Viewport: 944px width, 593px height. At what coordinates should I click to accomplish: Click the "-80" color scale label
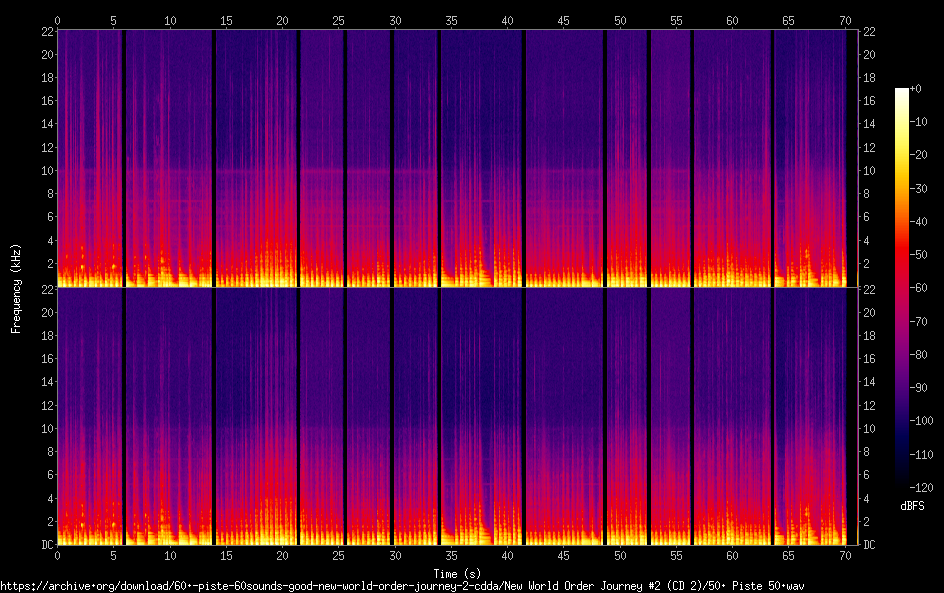point(918,355)
